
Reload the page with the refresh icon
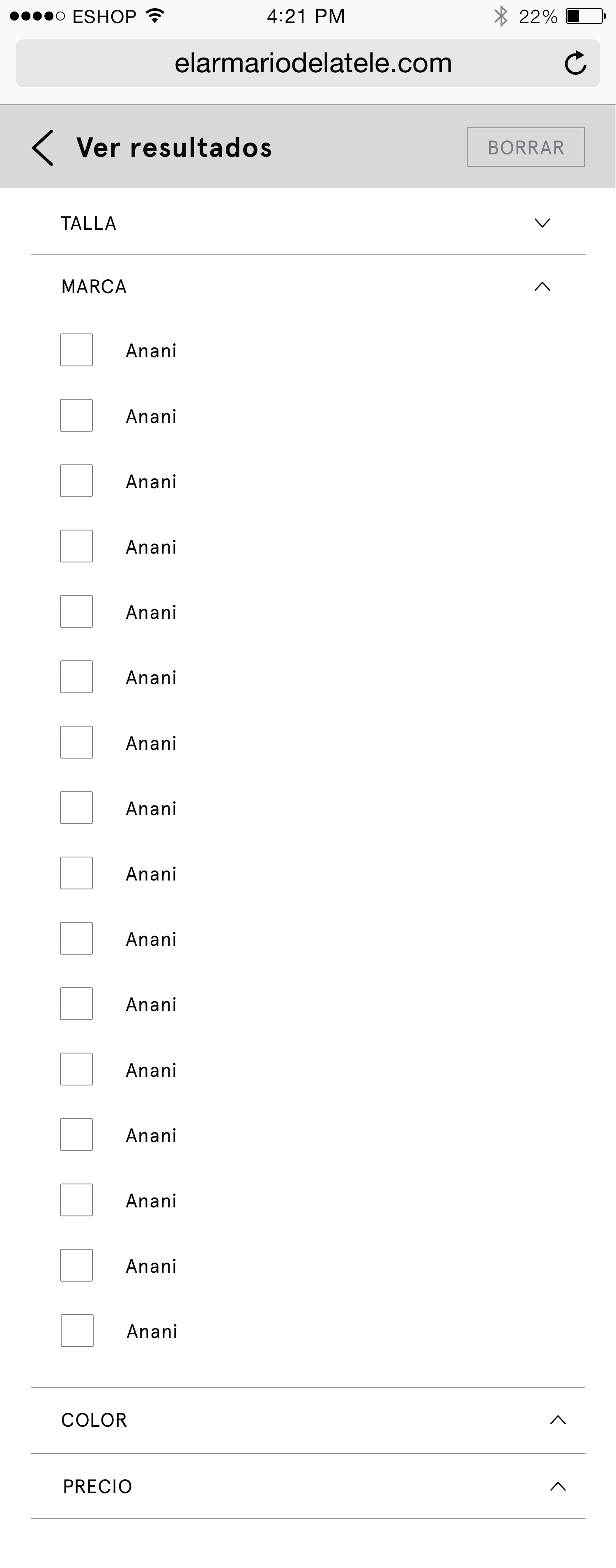[x=575, y=63]
